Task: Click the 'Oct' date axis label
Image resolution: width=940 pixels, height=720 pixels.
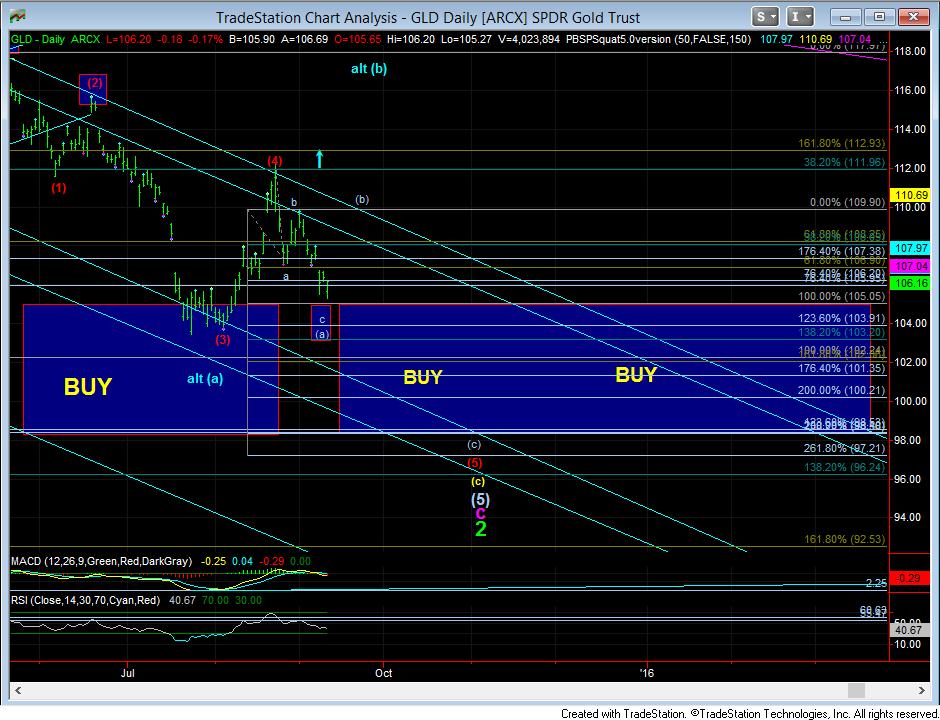Action: 384,673
